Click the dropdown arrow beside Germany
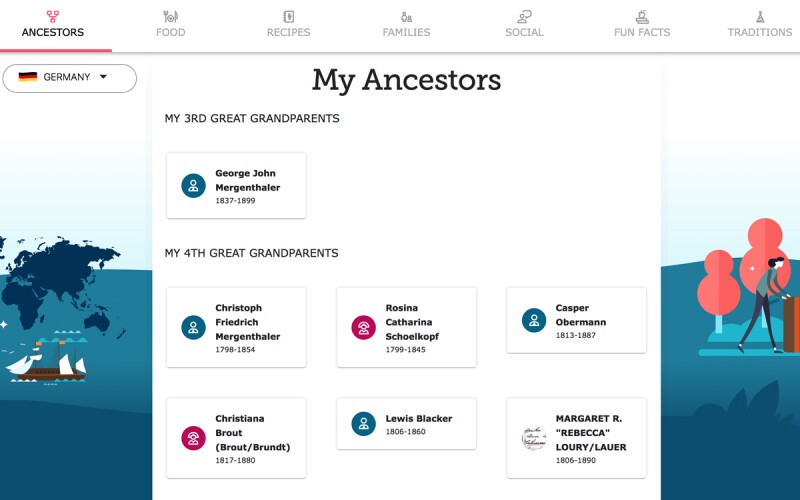This screenshot has height=500, width=800. (x=103, y=77)
